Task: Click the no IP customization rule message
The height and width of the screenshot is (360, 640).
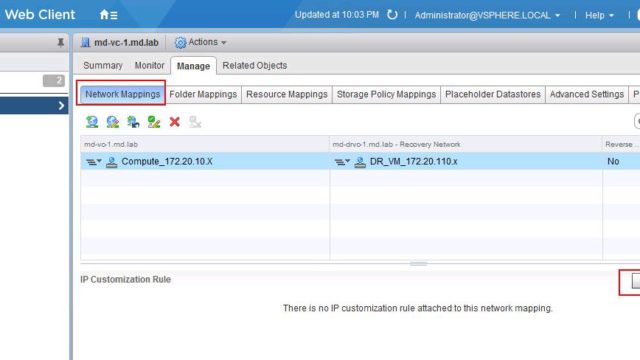Action: point(418,308)
